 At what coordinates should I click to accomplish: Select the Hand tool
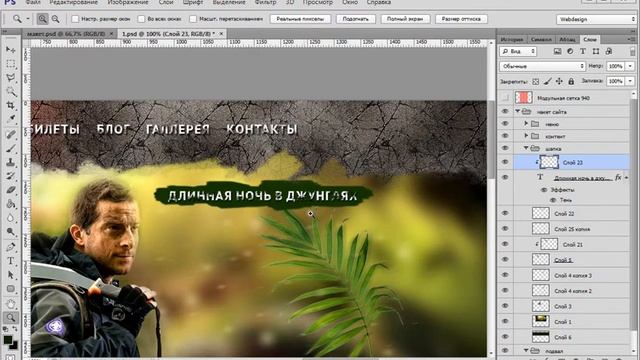[11, 304]
